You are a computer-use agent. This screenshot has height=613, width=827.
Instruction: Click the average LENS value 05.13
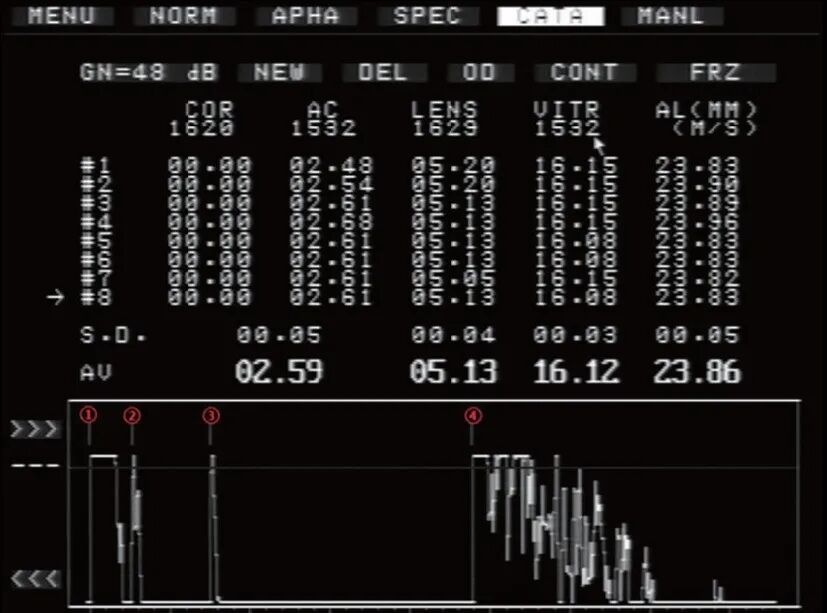453,371
